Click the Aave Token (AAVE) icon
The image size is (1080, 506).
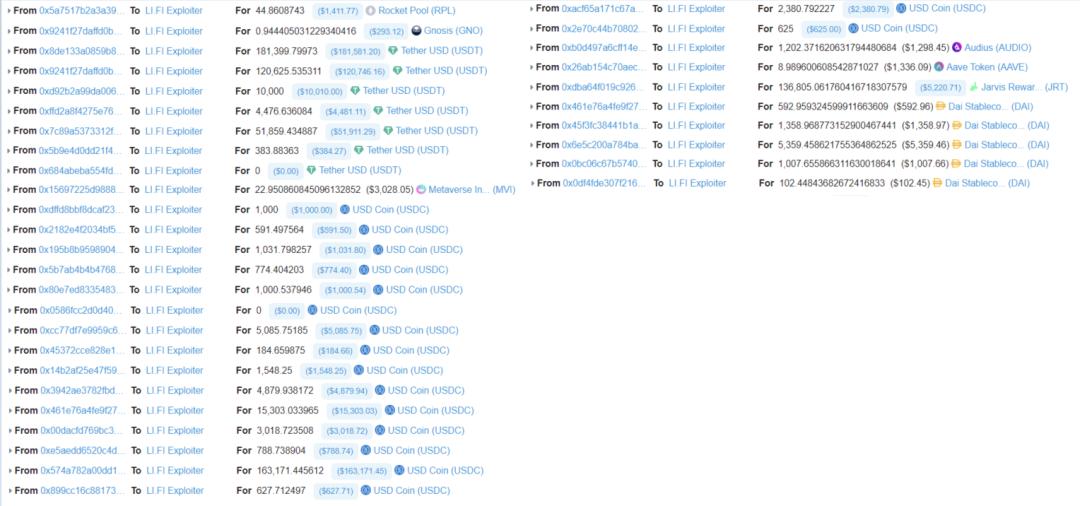[939, 67]
